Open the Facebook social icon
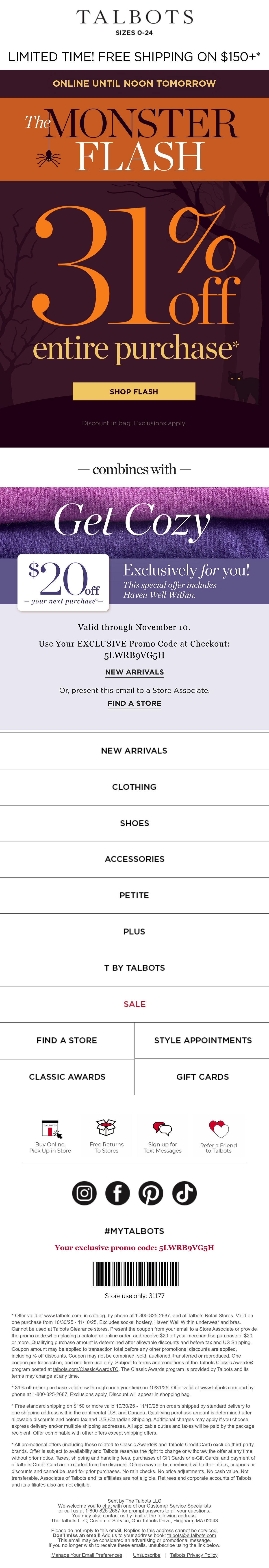Image resolution: width=269 pixels, height=1568 pixels. [118, 1193]
